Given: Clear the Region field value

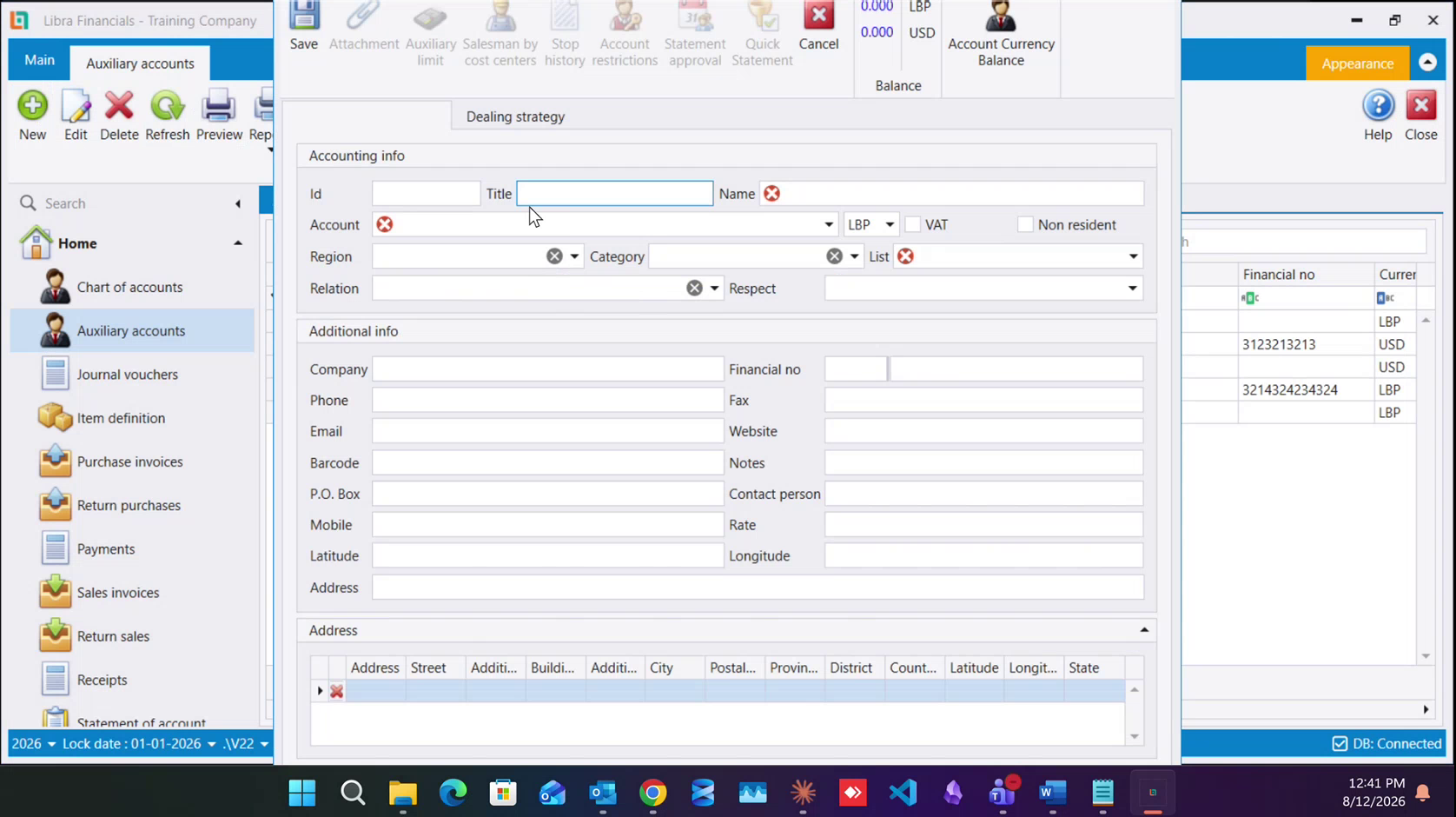Looking at the screenshot, I should click(x=554, y=256).
